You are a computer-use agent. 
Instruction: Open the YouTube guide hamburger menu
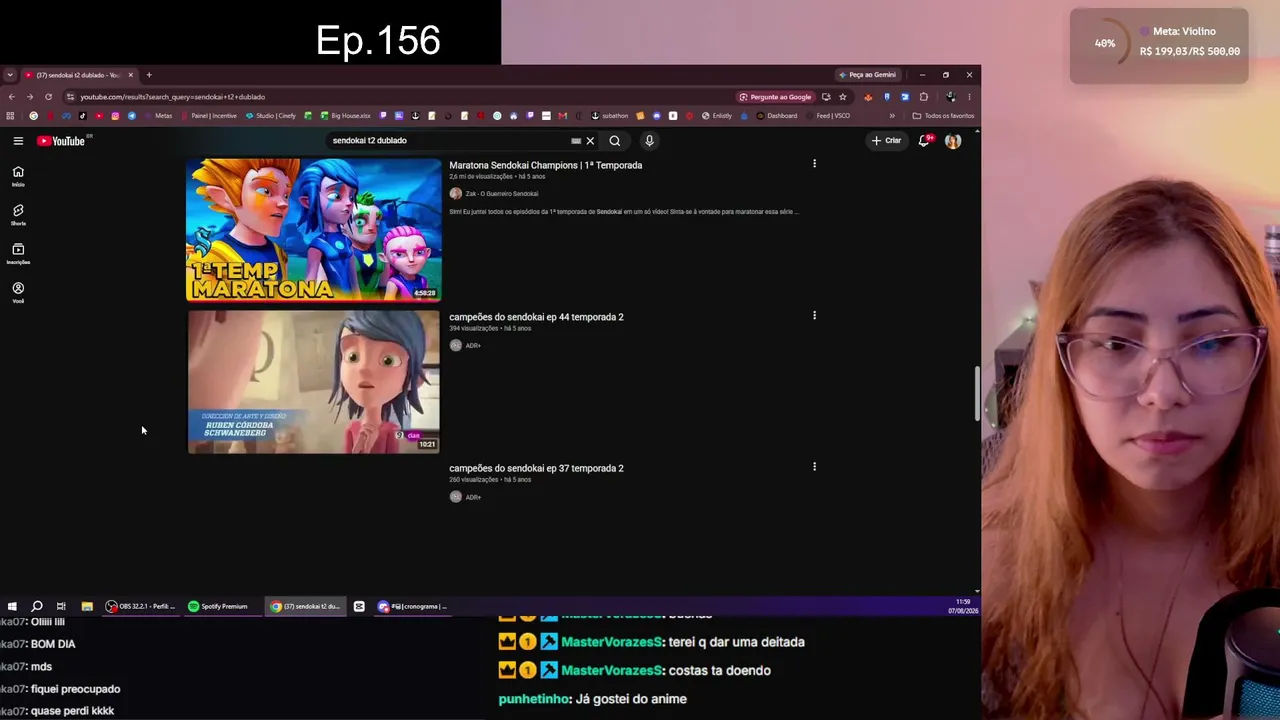pos(18,141)
